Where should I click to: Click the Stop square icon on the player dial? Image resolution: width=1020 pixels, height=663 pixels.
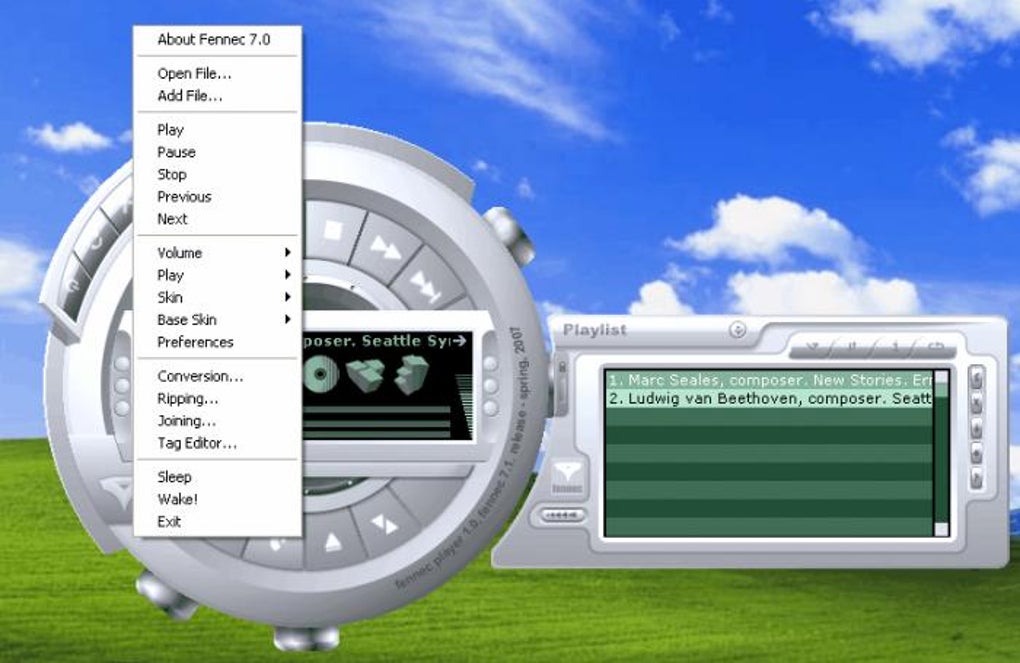click(331, 228)
